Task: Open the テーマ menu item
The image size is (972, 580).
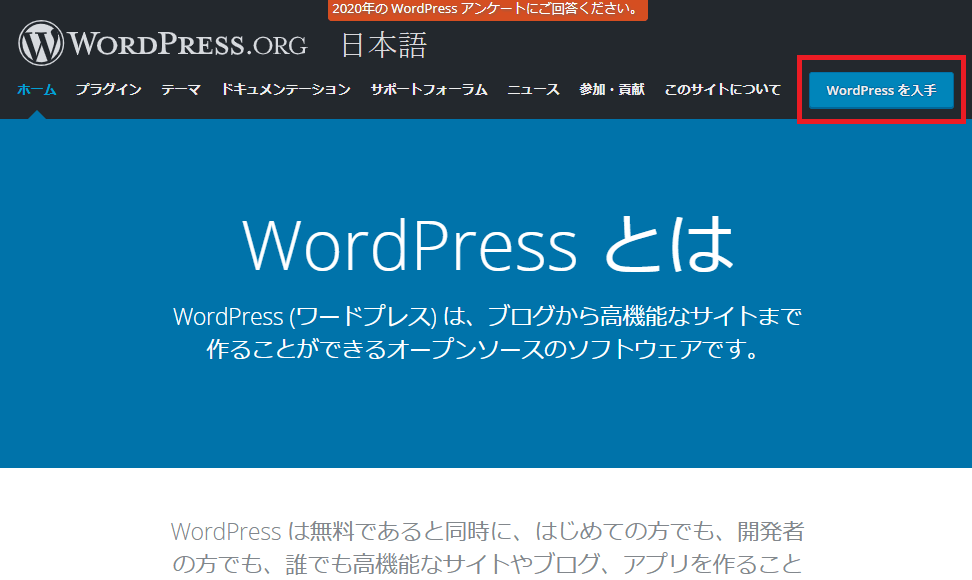Action: (x=181, y=90)
